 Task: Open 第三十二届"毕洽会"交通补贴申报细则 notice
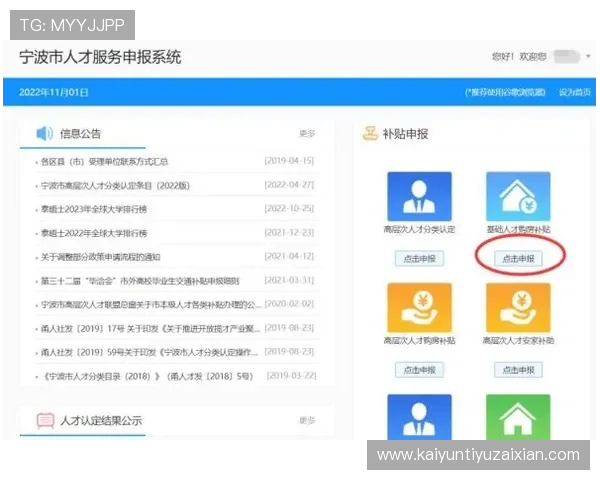140,281
